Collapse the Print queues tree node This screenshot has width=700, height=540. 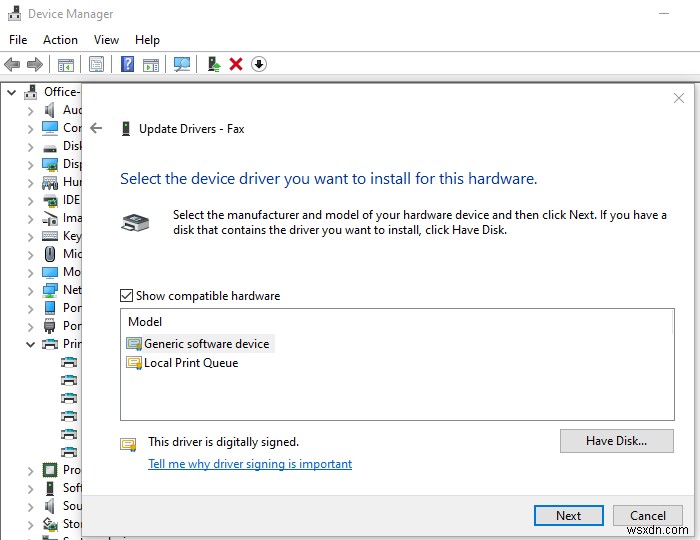pyautogui.click(x=30, y=344)
